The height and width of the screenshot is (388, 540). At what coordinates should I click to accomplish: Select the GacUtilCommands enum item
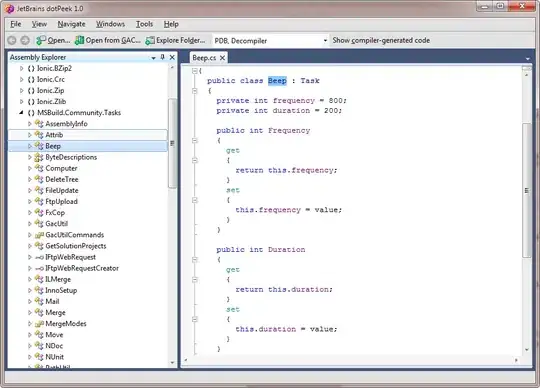point(74,235)
